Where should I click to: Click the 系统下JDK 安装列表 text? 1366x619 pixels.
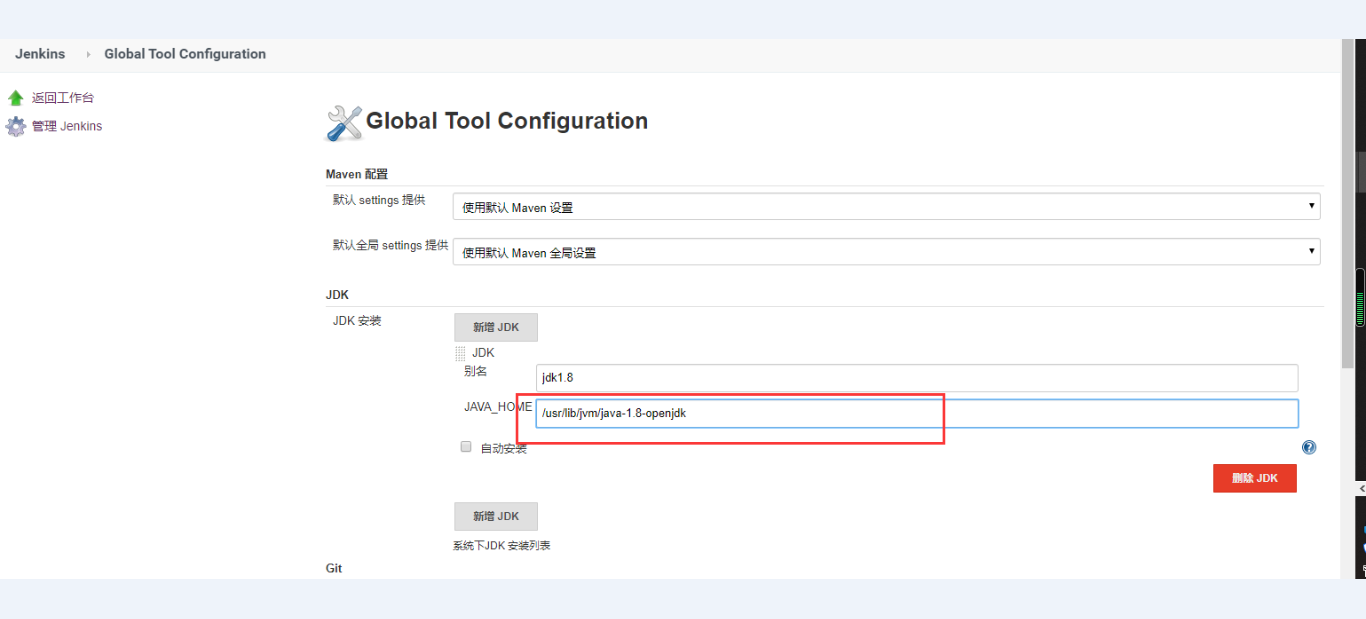click(x=502, y=545)
